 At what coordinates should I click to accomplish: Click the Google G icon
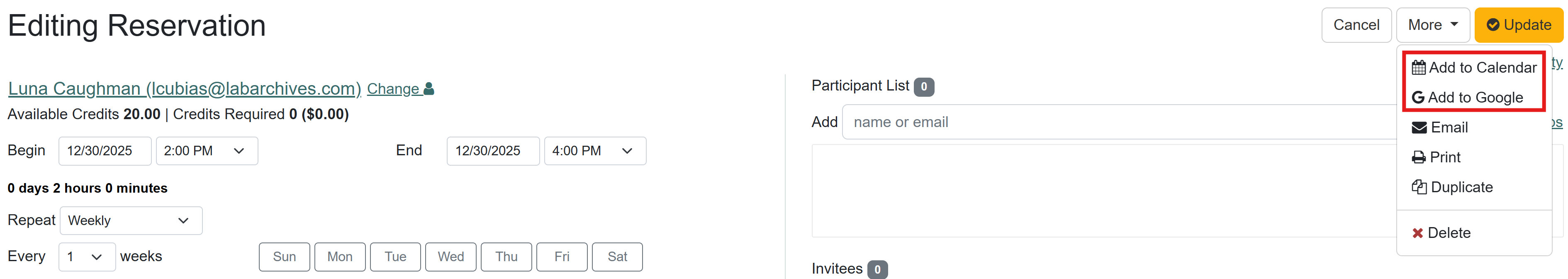tap(1418, 98)
